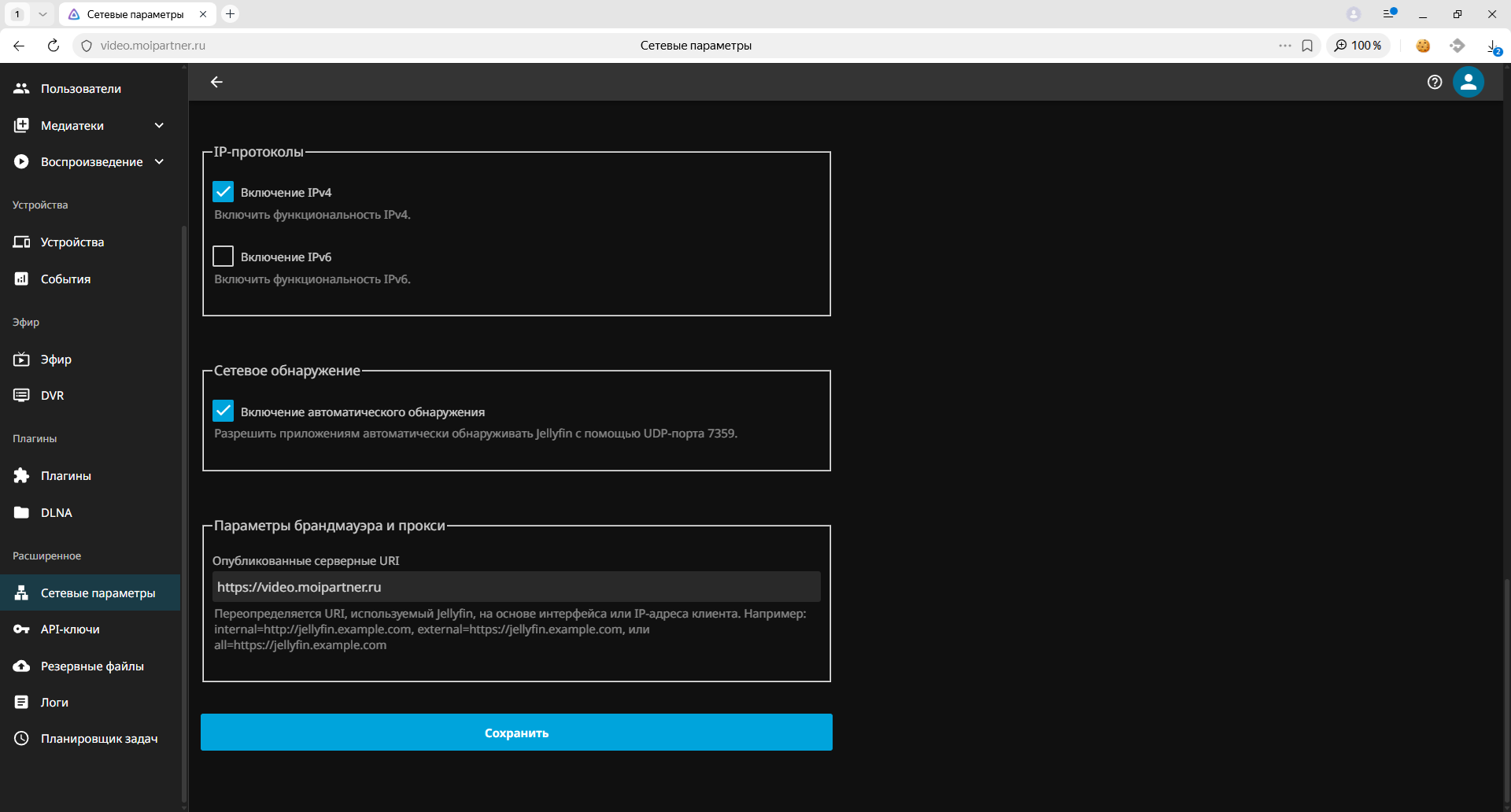
Task: Click the back arrow in Jellyfin header
Action: coord(216,82)
